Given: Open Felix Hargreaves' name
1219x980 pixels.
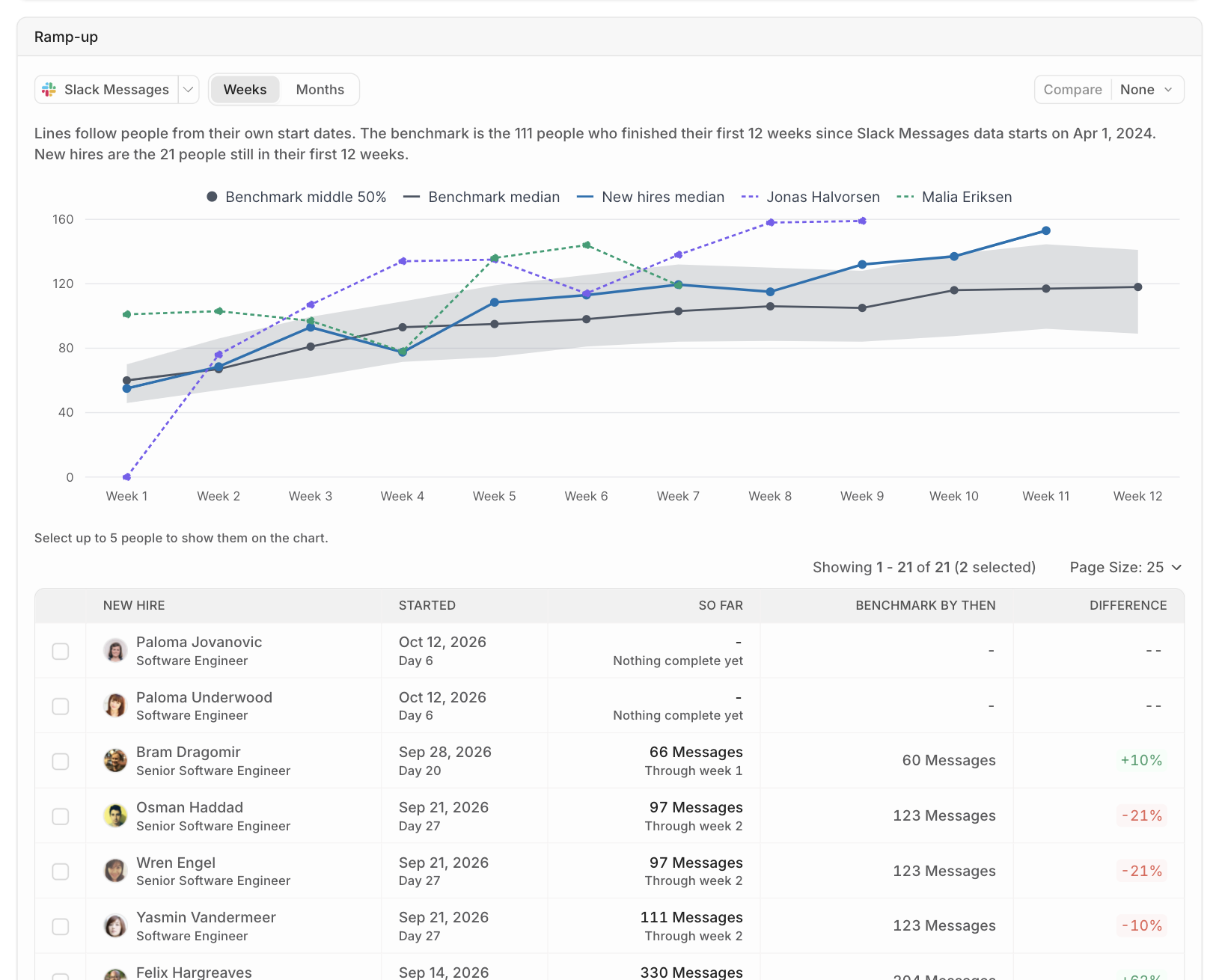Looking at the screenshot, I should (194, 972).
